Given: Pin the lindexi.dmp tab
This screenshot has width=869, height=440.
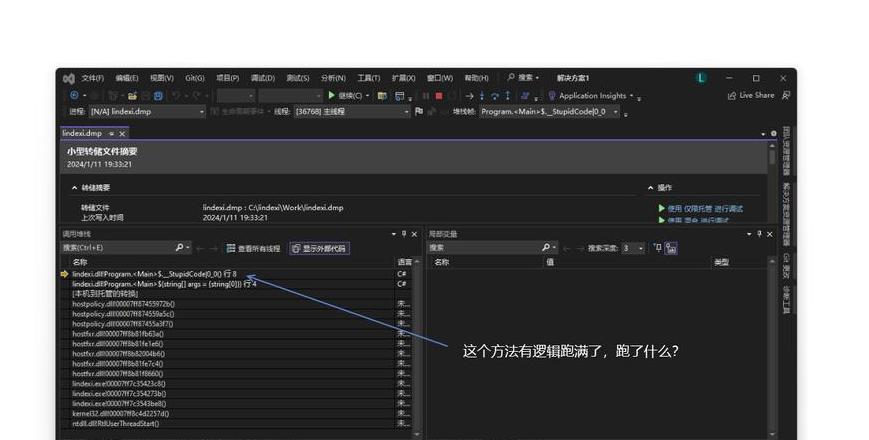Looking at the screenshot, I should 111,134.
